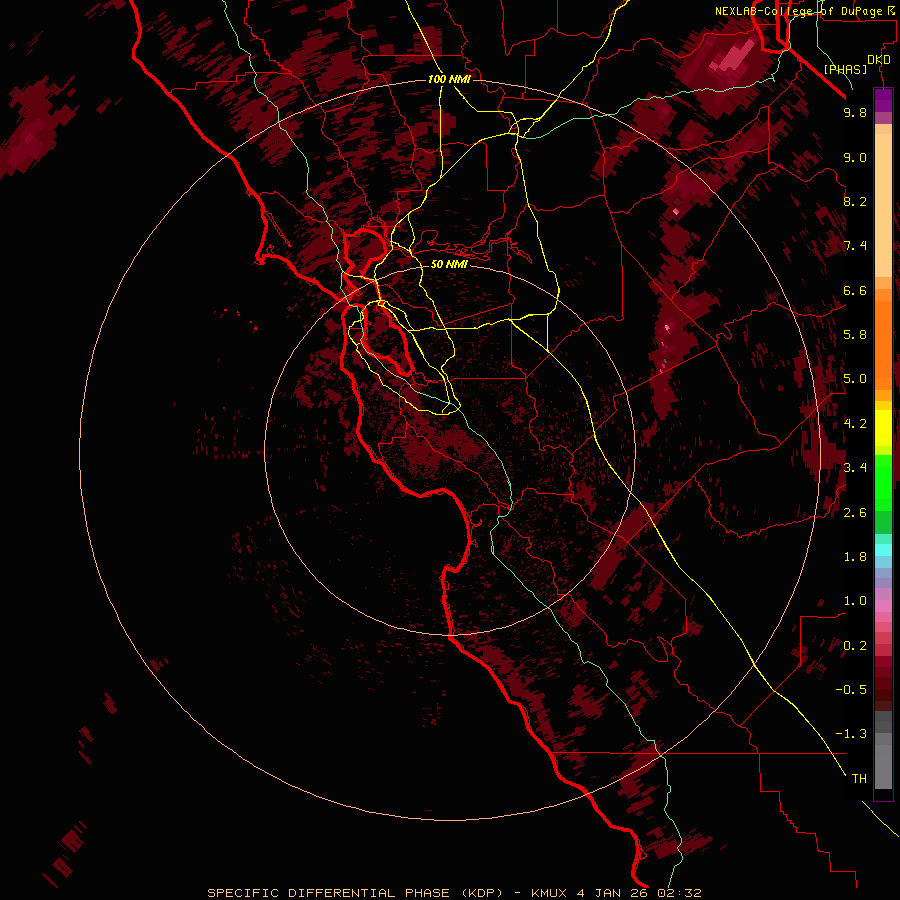This screenshot has height=900, width=900.
Task: Click the 1.0 scale value
Action: pyautogui.click(x=855, y=601)
